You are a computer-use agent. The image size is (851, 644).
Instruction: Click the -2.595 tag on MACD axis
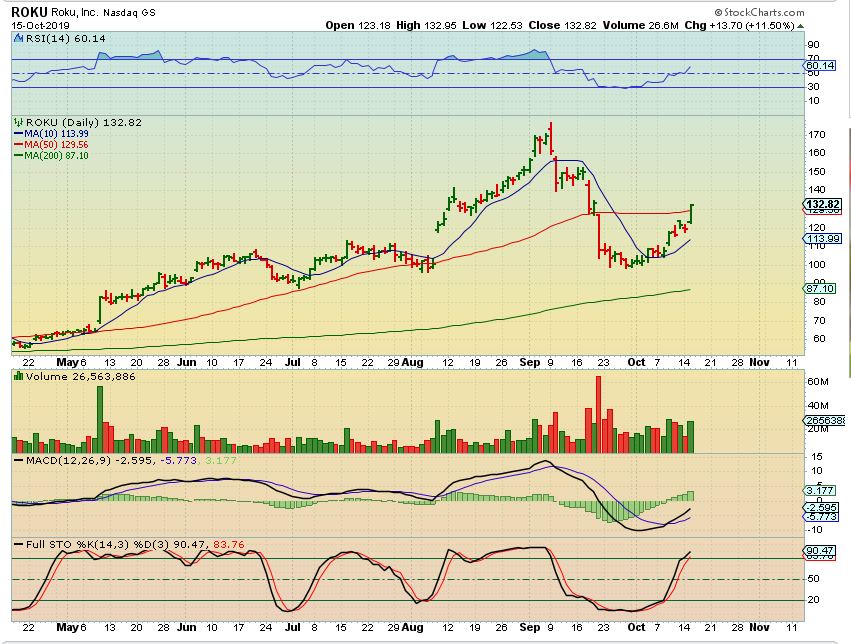[822, 508]
